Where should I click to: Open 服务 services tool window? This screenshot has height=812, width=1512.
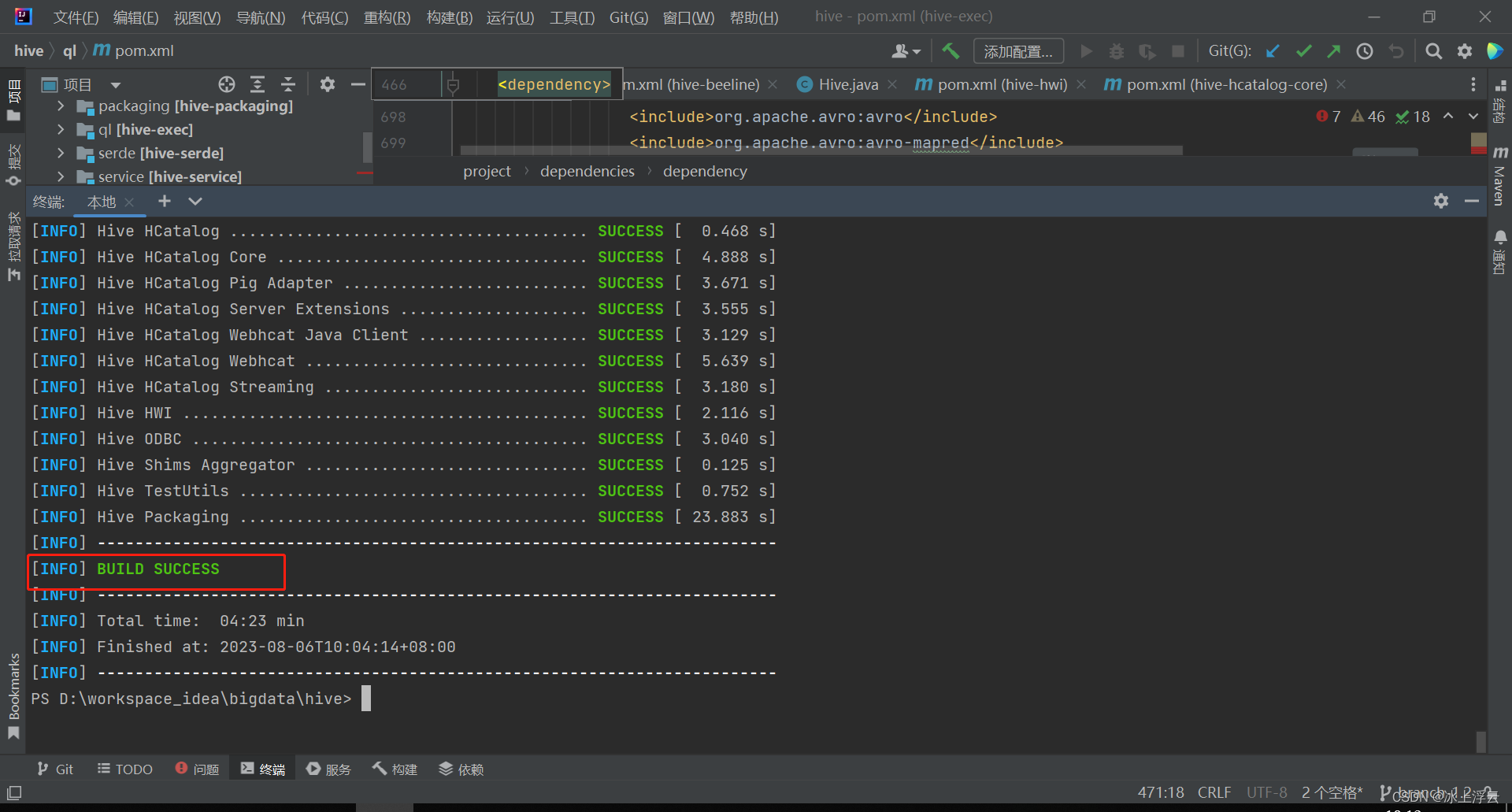pos(329,769)
